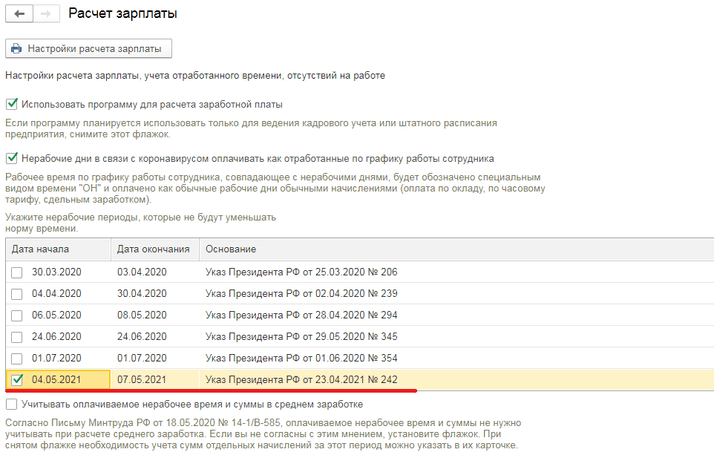Click decree № 242 basis cell
This screenshot has height=458, width=714.
300,380
